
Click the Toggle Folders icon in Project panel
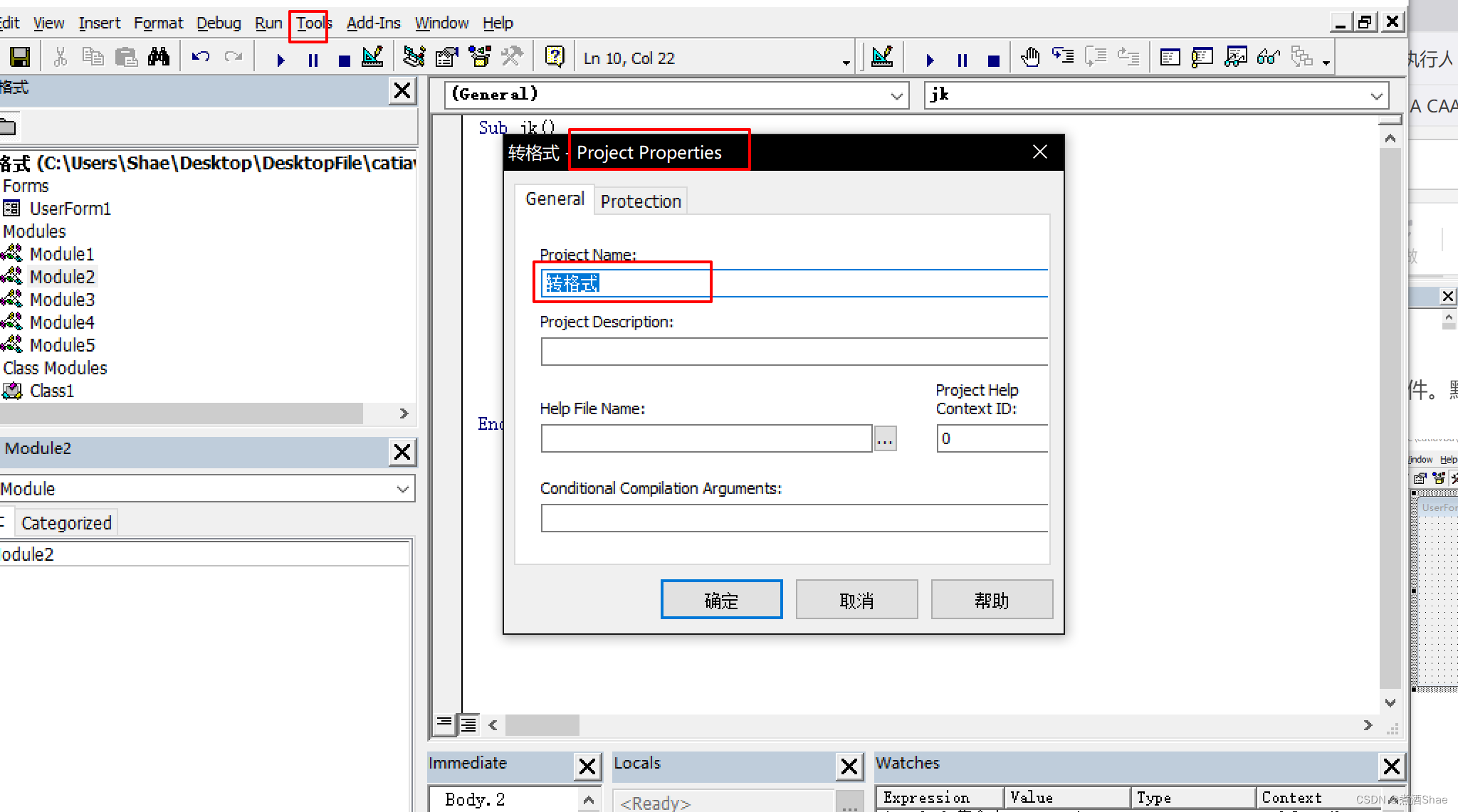tap(9, 128)
